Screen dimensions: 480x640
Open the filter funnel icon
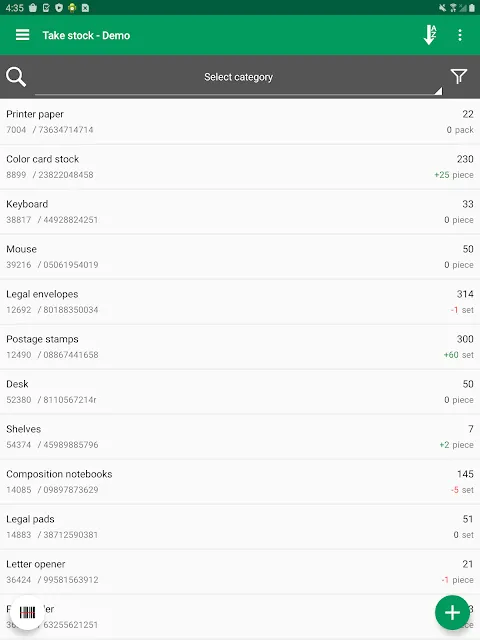tap(459, 76)
